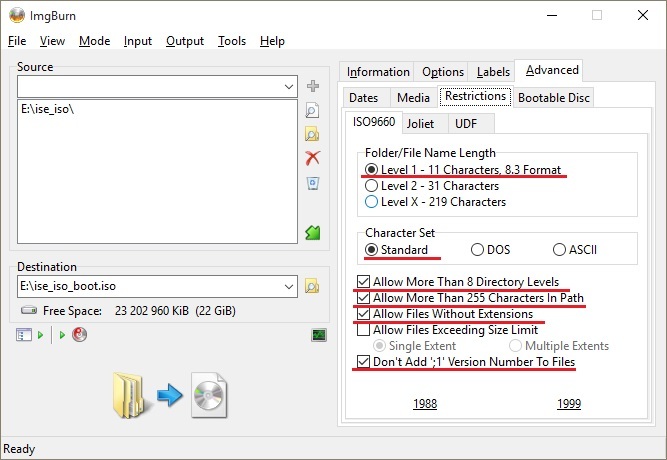667x460 pixels.
Task: Click the large Build folder-to-disc image button
Action: (170, 395)
